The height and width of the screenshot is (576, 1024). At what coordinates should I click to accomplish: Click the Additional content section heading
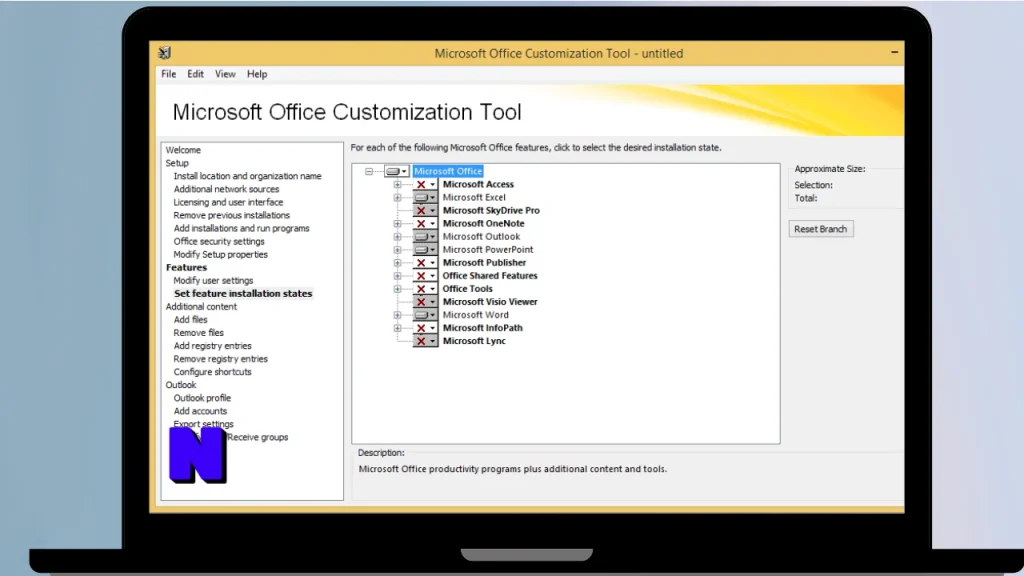(201, 306)
